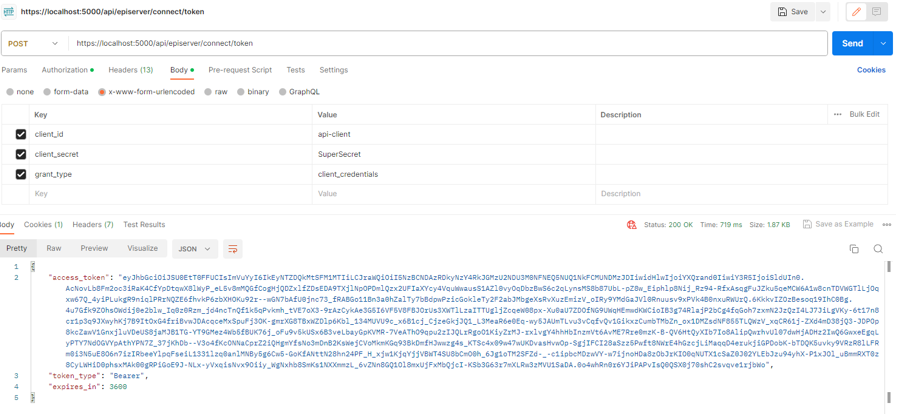Click the wrap lines icon in response
Viewport: 898px width, 414px height.
(232, 249)
